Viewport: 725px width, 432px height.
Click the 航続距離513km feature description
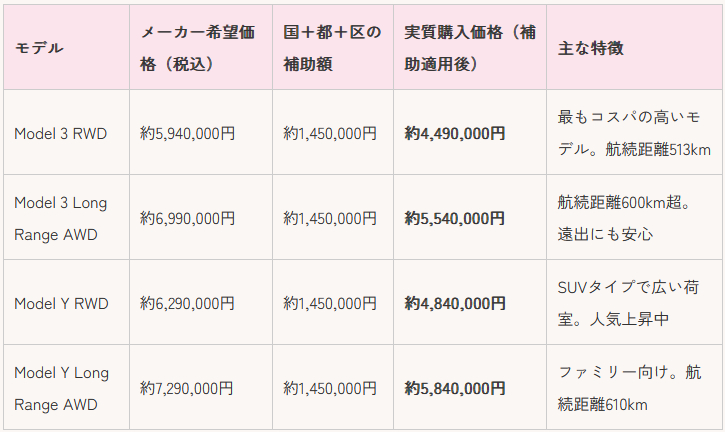(634, 133)
